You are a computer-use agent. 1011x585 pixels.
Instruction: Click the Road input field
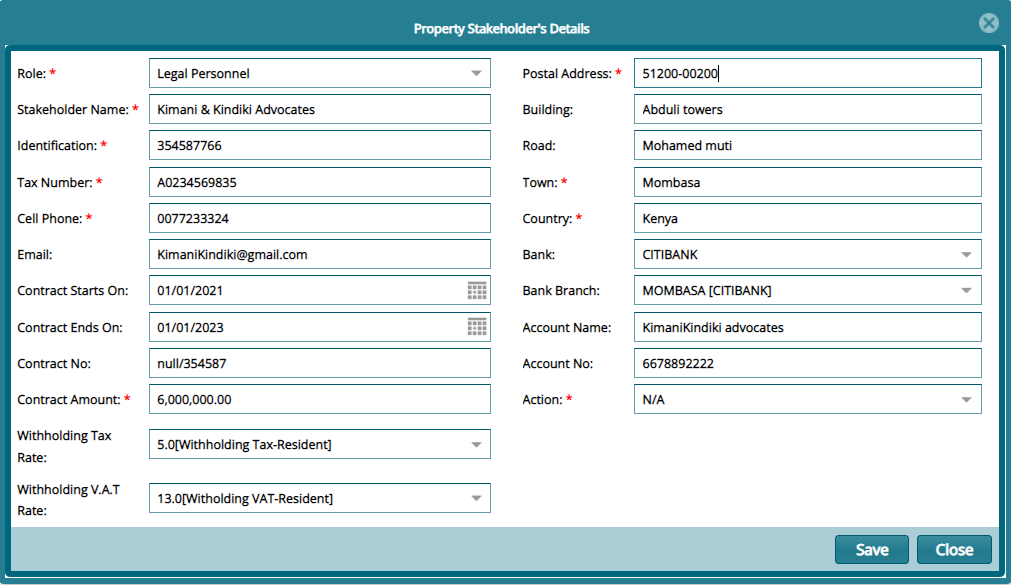pyautogui.click(x=808, y=146)
